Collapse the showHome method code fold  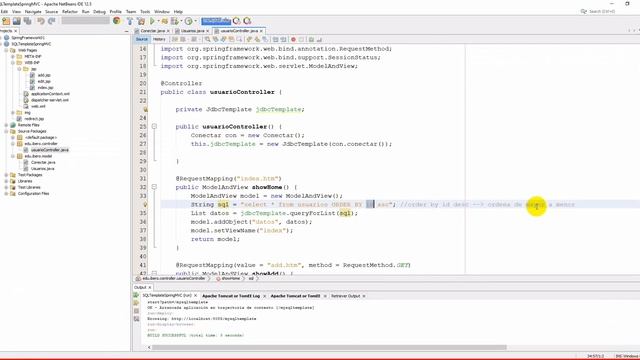tap(154, 187)
